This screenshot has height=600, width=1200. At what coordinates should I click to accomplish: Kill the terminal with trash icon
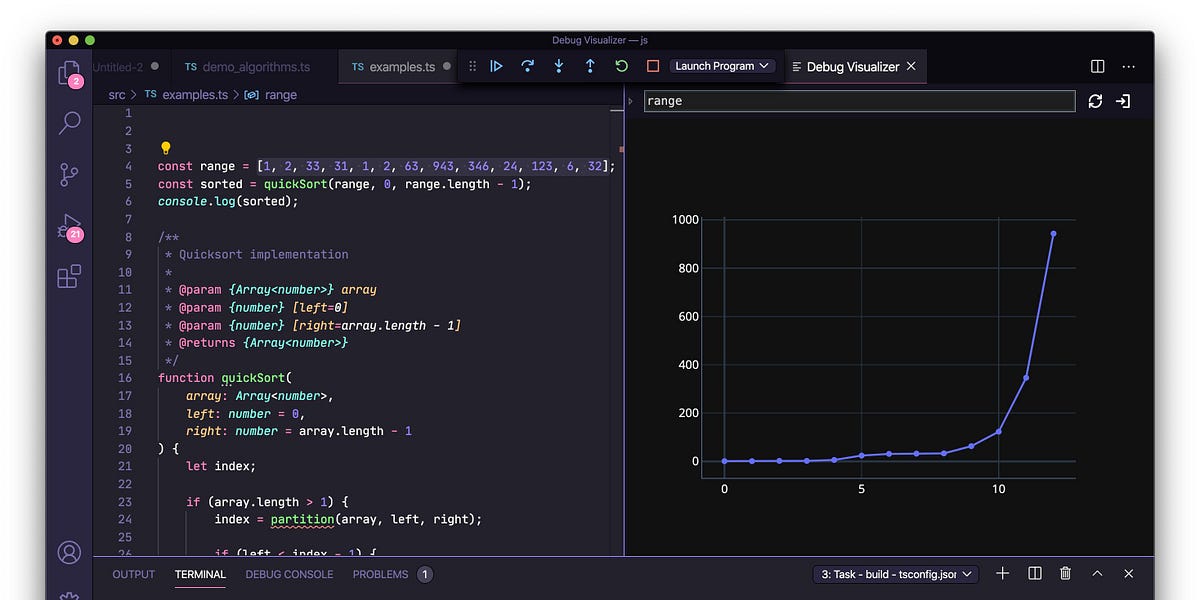(1066, 573)
